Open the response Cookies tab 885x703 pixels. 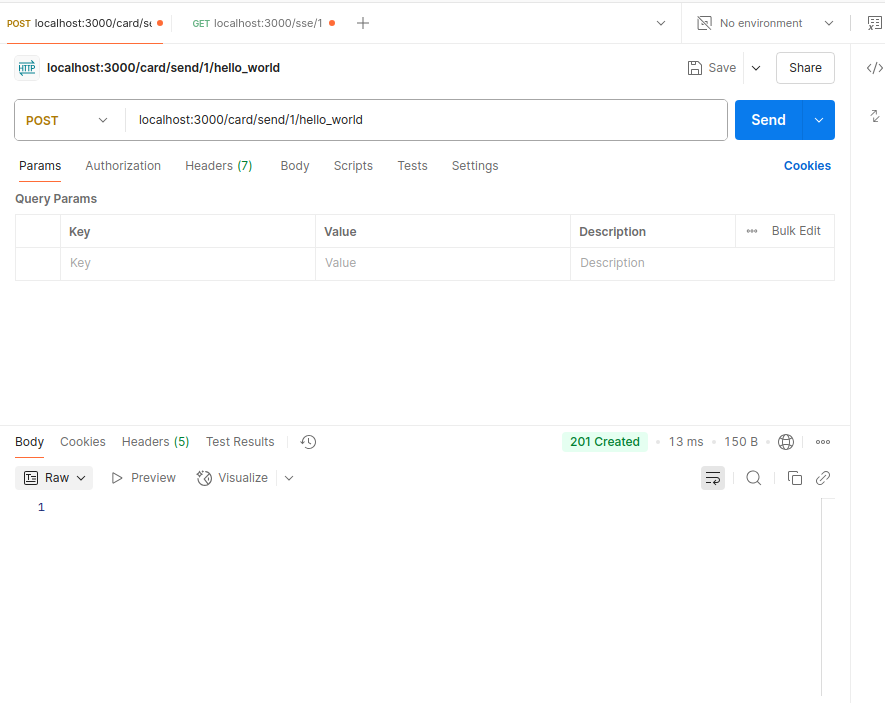tap(83, 442)
